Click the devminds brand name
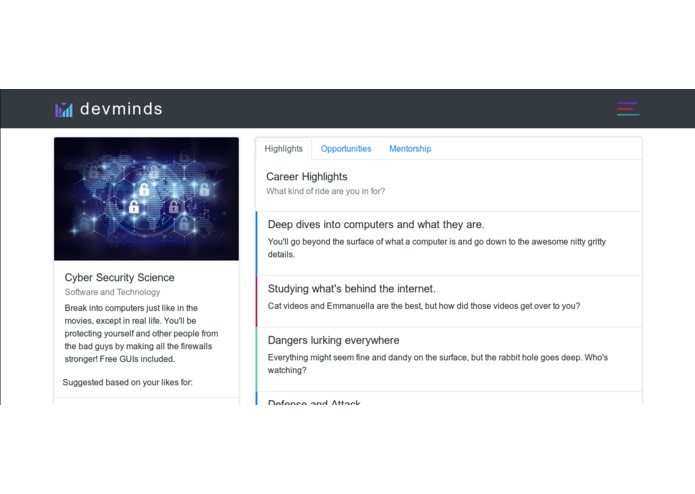695x494 pixels. point(121,109)
